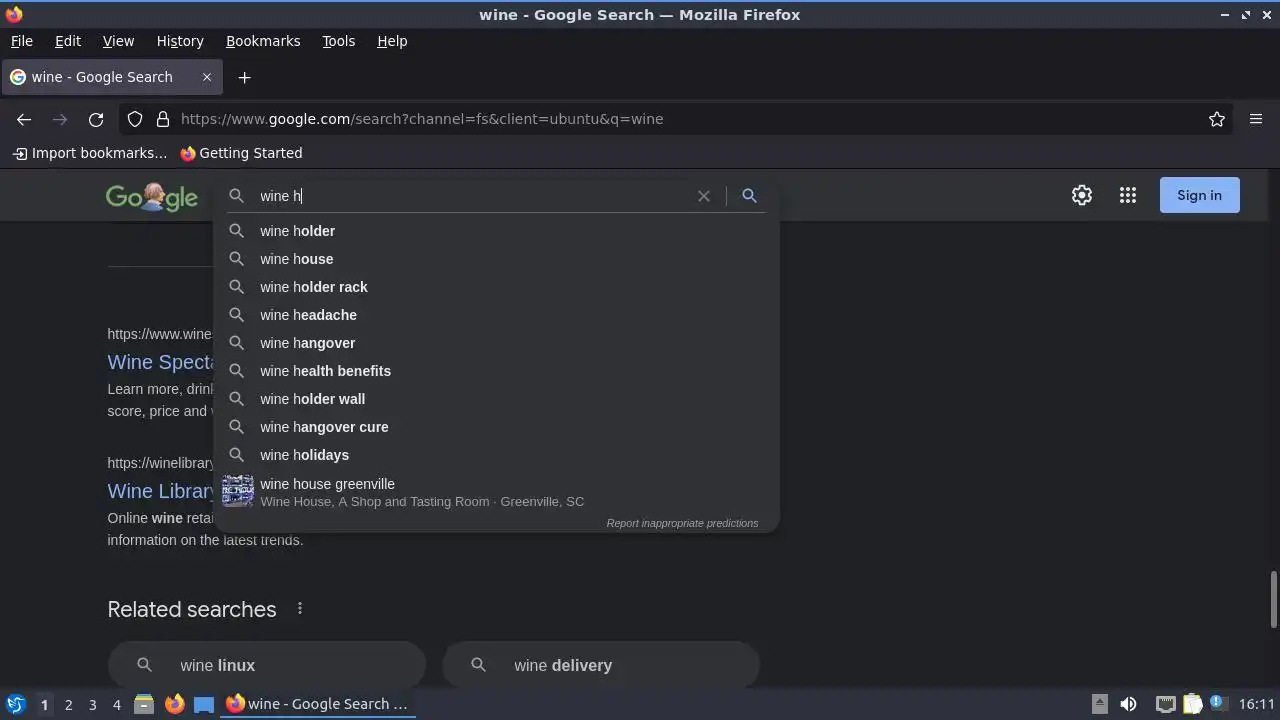Click wine house greenville thumbnail image
This screenshot has width=1280, height=720.
pyautogui.click(x=238, y=491)
